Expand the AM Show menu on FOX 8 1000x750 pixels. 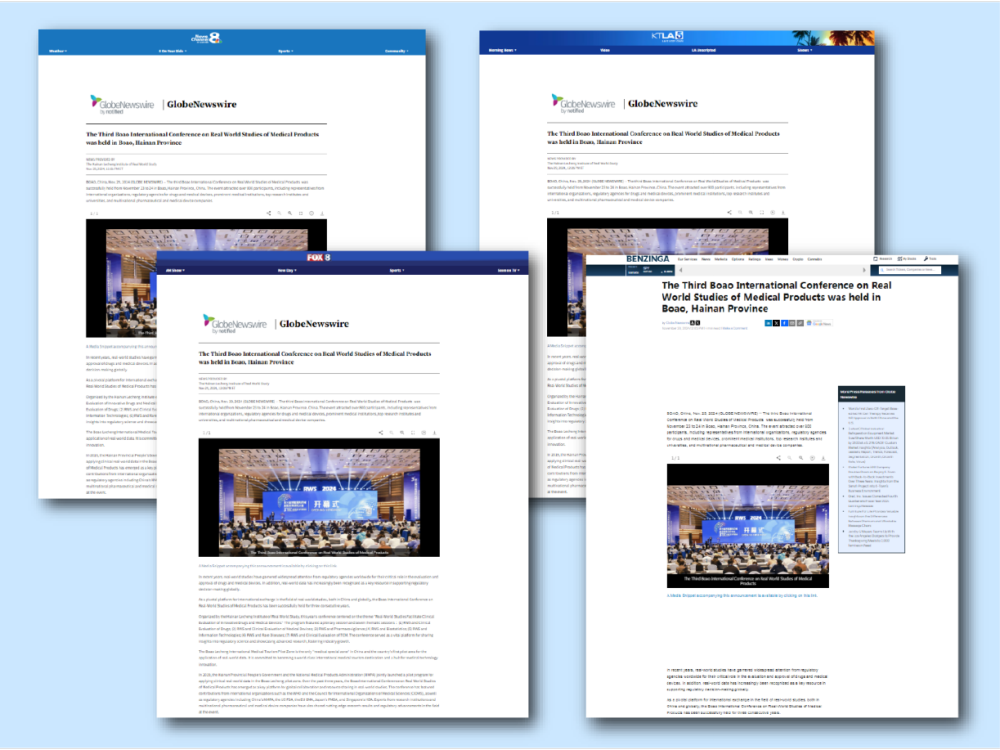coord(176,271)
